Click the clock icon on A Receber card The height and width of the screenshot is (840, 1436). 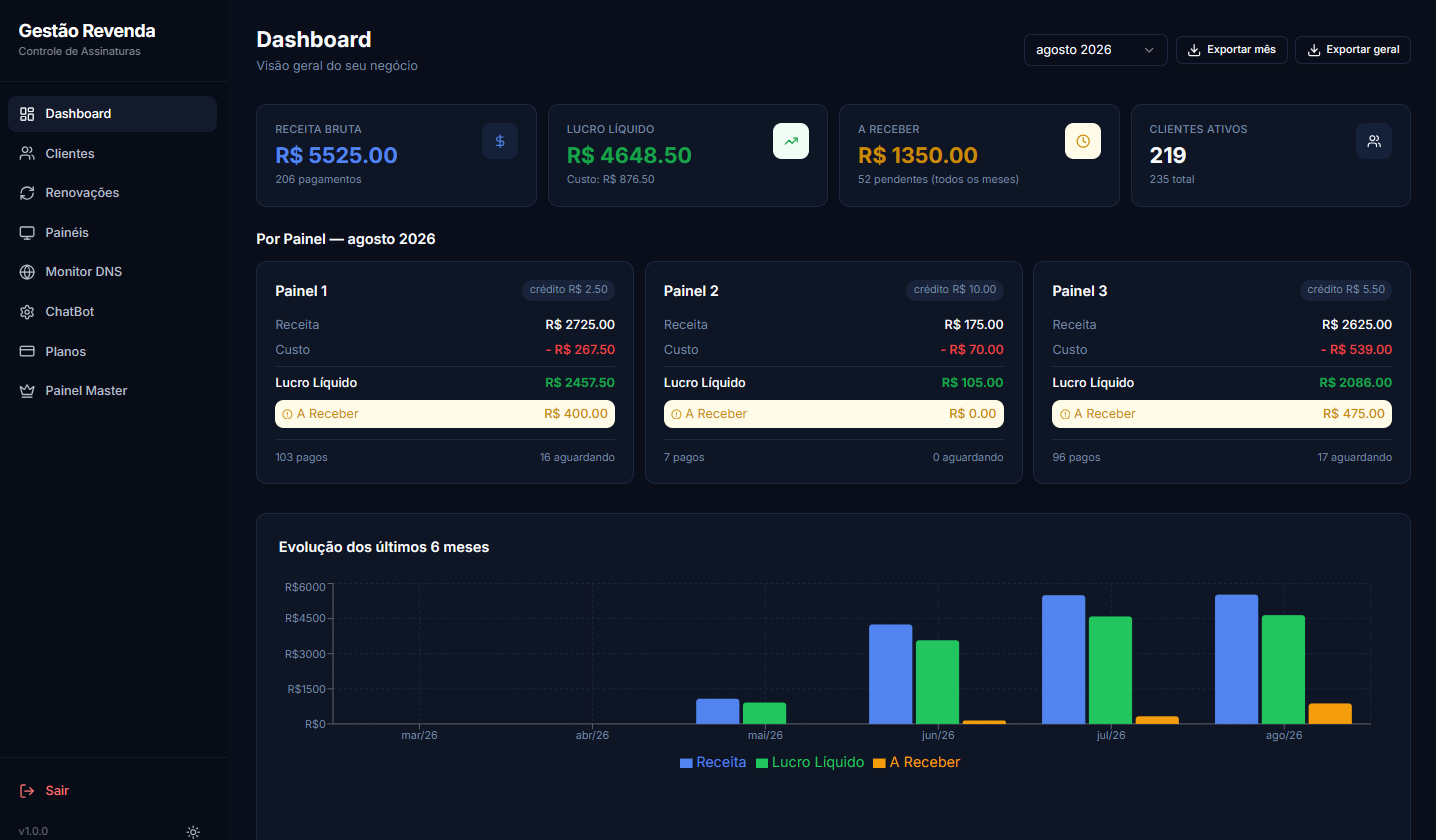pos(1083,141)
